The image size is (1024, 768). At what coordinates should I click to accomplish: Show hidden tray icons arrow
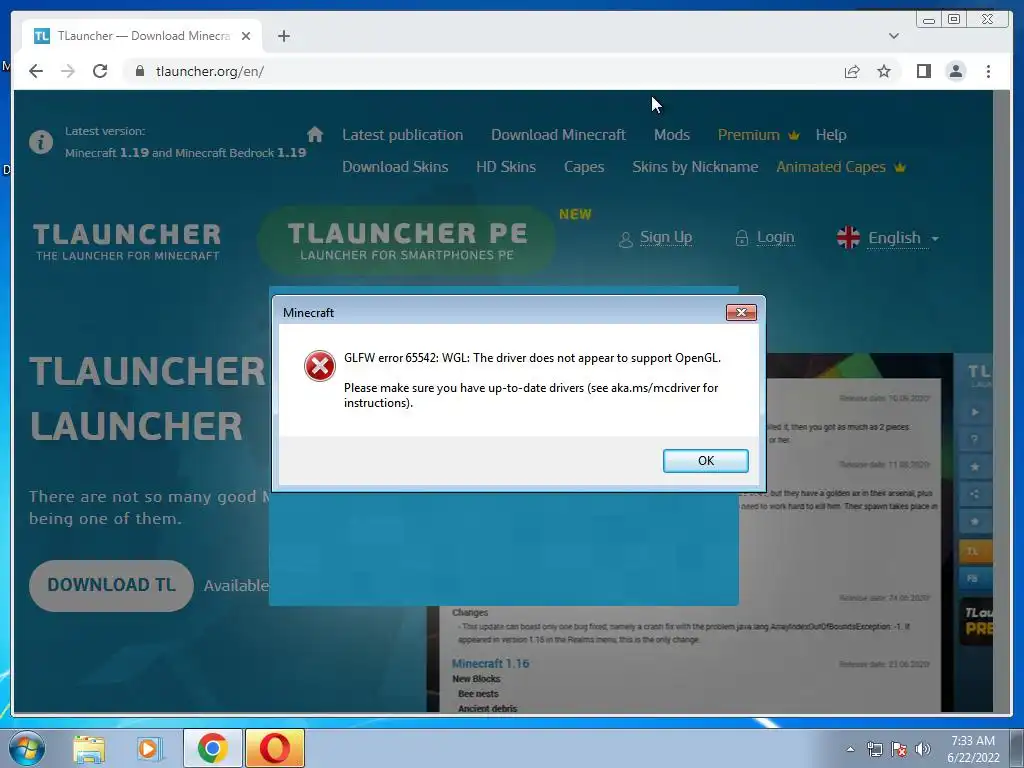click(x=850, y=749)
